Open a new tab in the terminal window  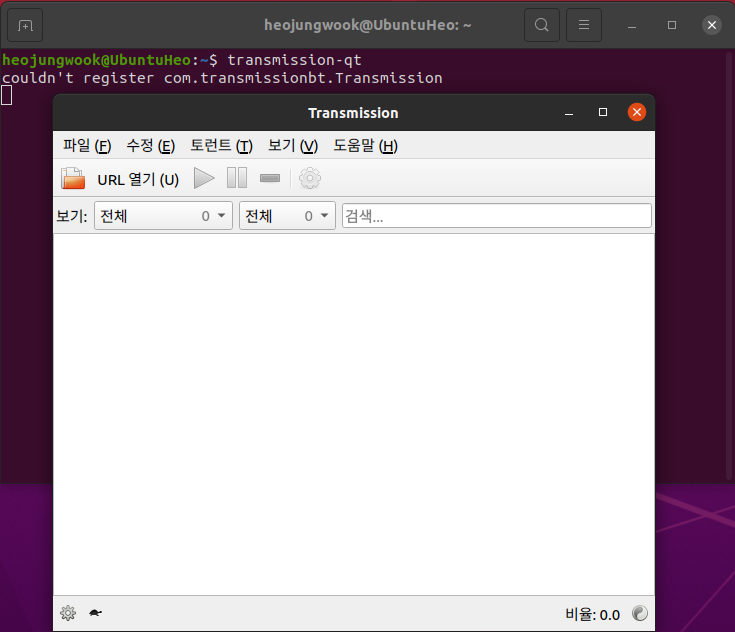[x=25, y=25]
